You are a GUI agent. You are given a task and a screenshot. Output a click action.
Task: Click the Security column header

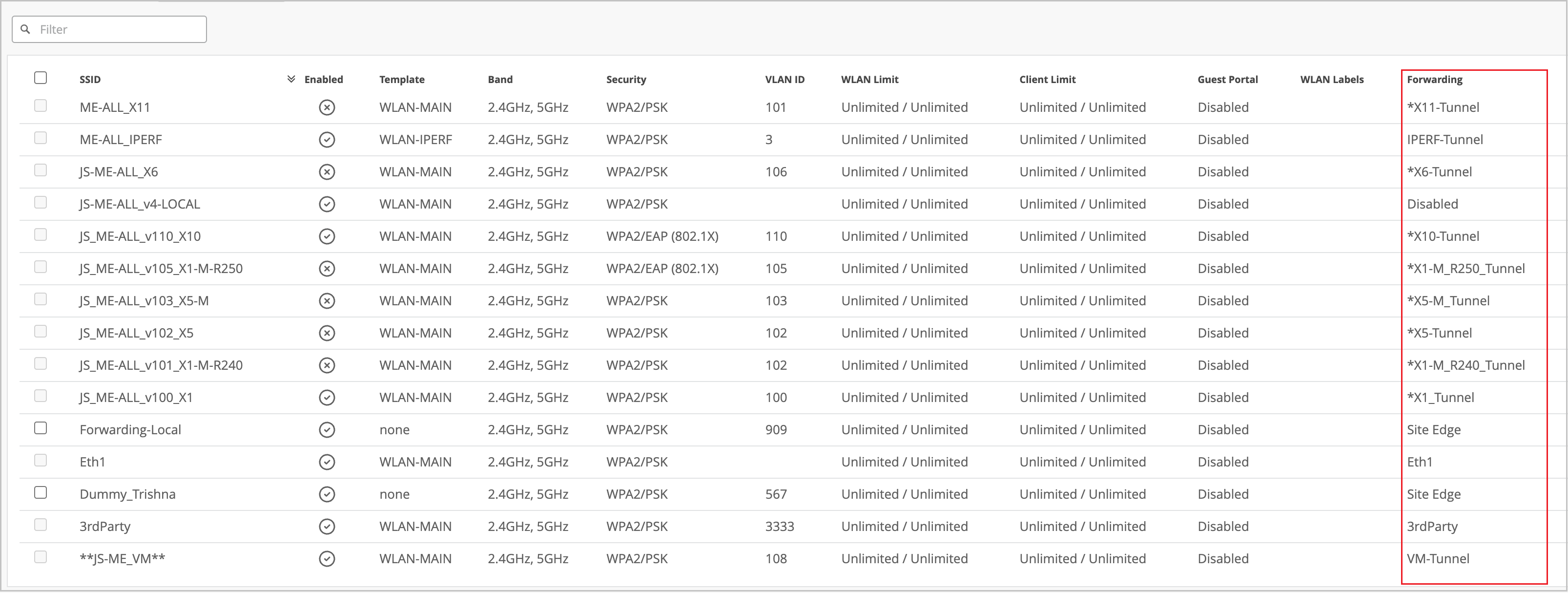[x=625, y=80]
